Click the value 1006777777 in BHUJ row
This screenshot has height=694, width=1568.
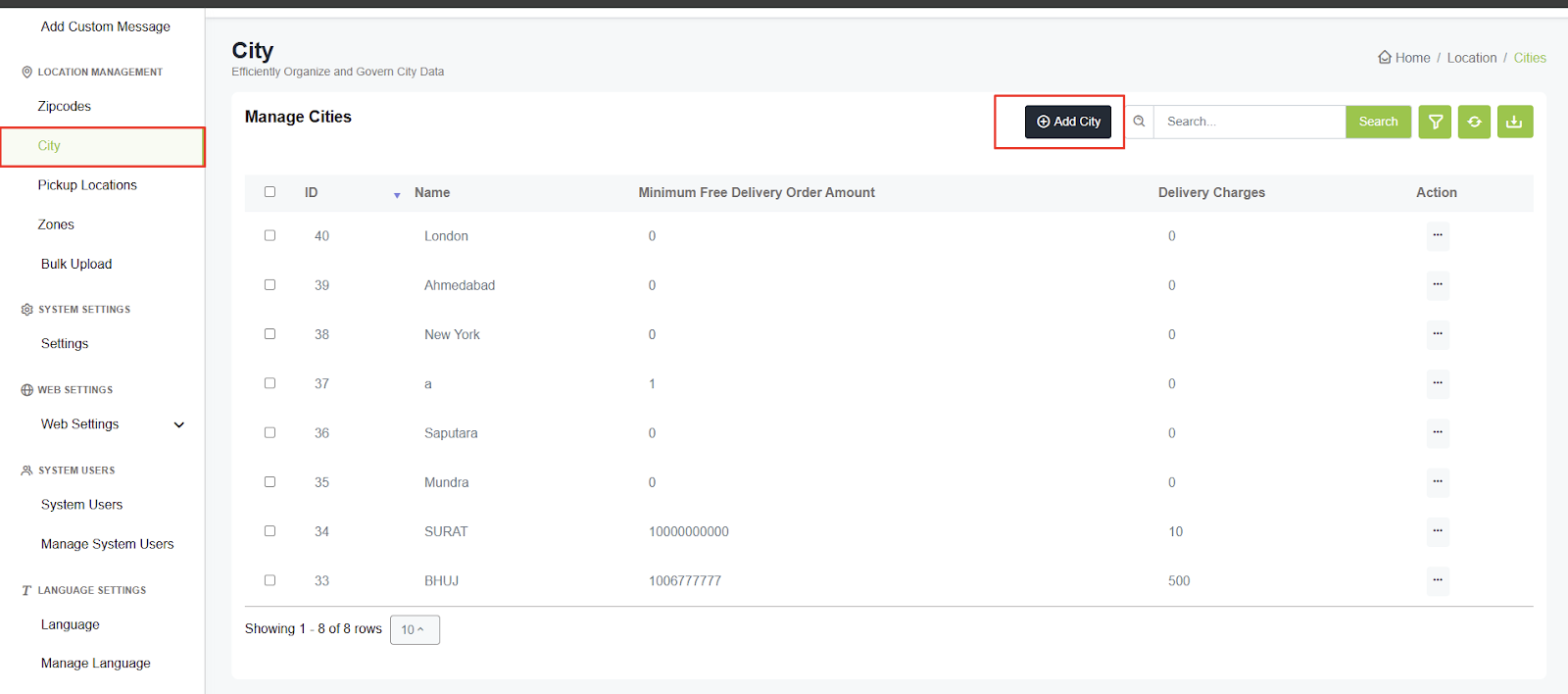click(x=685, y=581)
